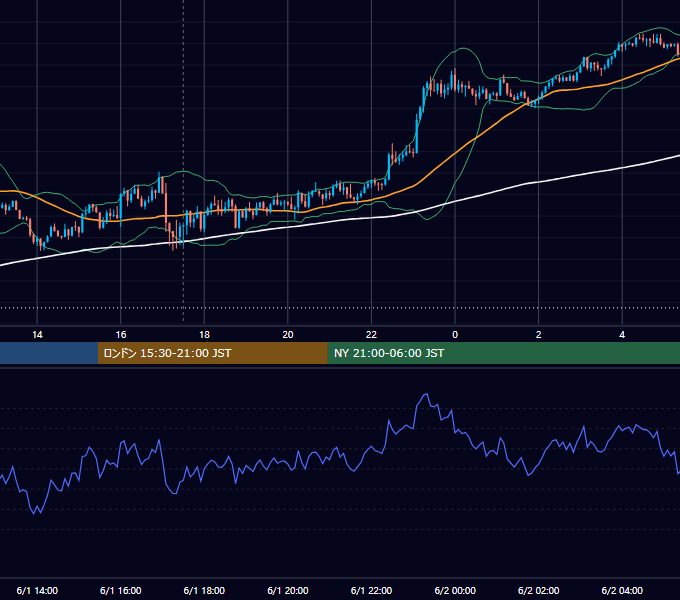Click hour label 0 on time axis
The width and height of the screenshot is (680, 600).
click(x=455, y=335)
